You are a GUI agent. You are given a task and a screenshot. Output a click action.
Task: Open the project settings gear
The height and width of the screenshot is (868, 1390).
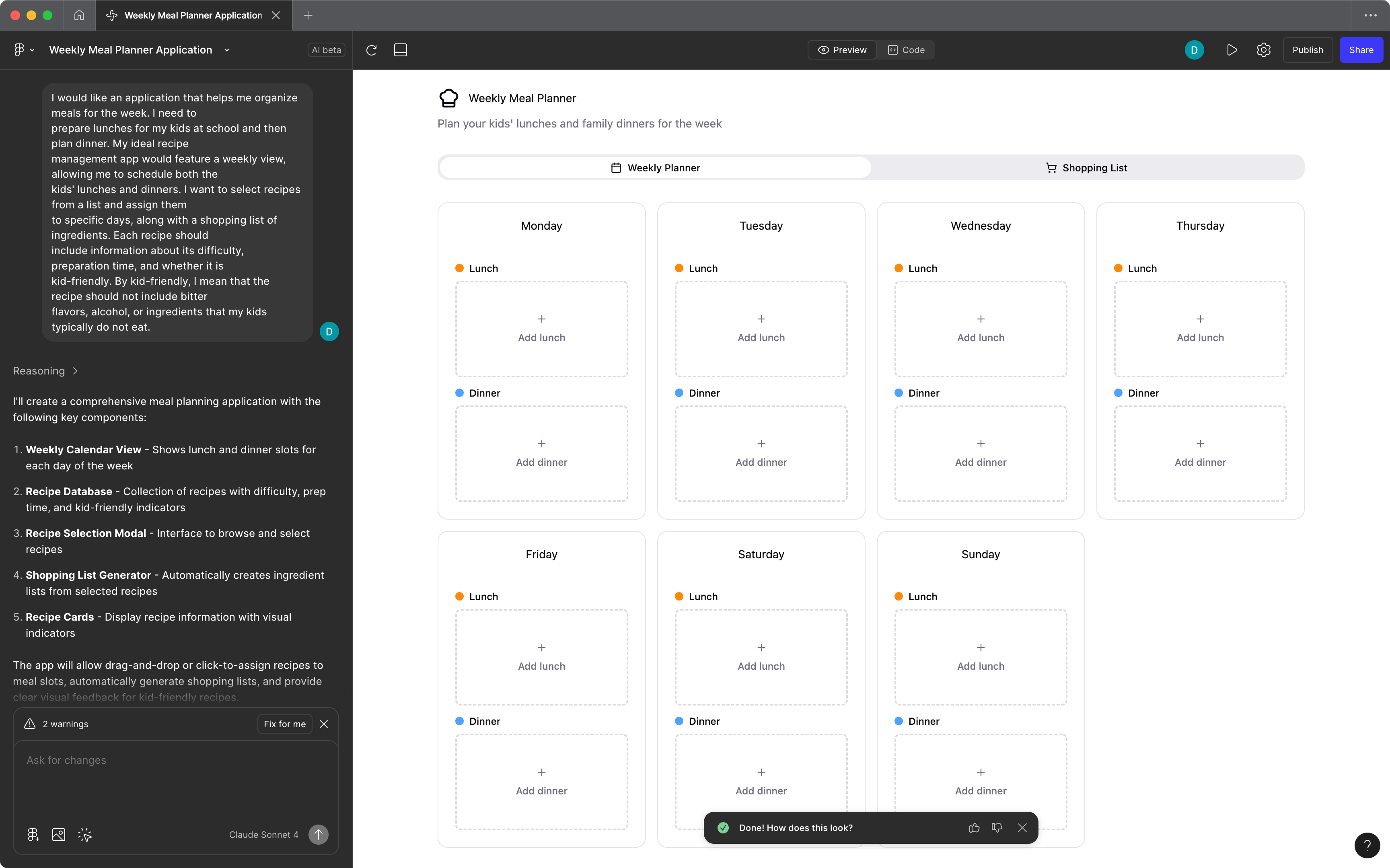coord(1264,50)
